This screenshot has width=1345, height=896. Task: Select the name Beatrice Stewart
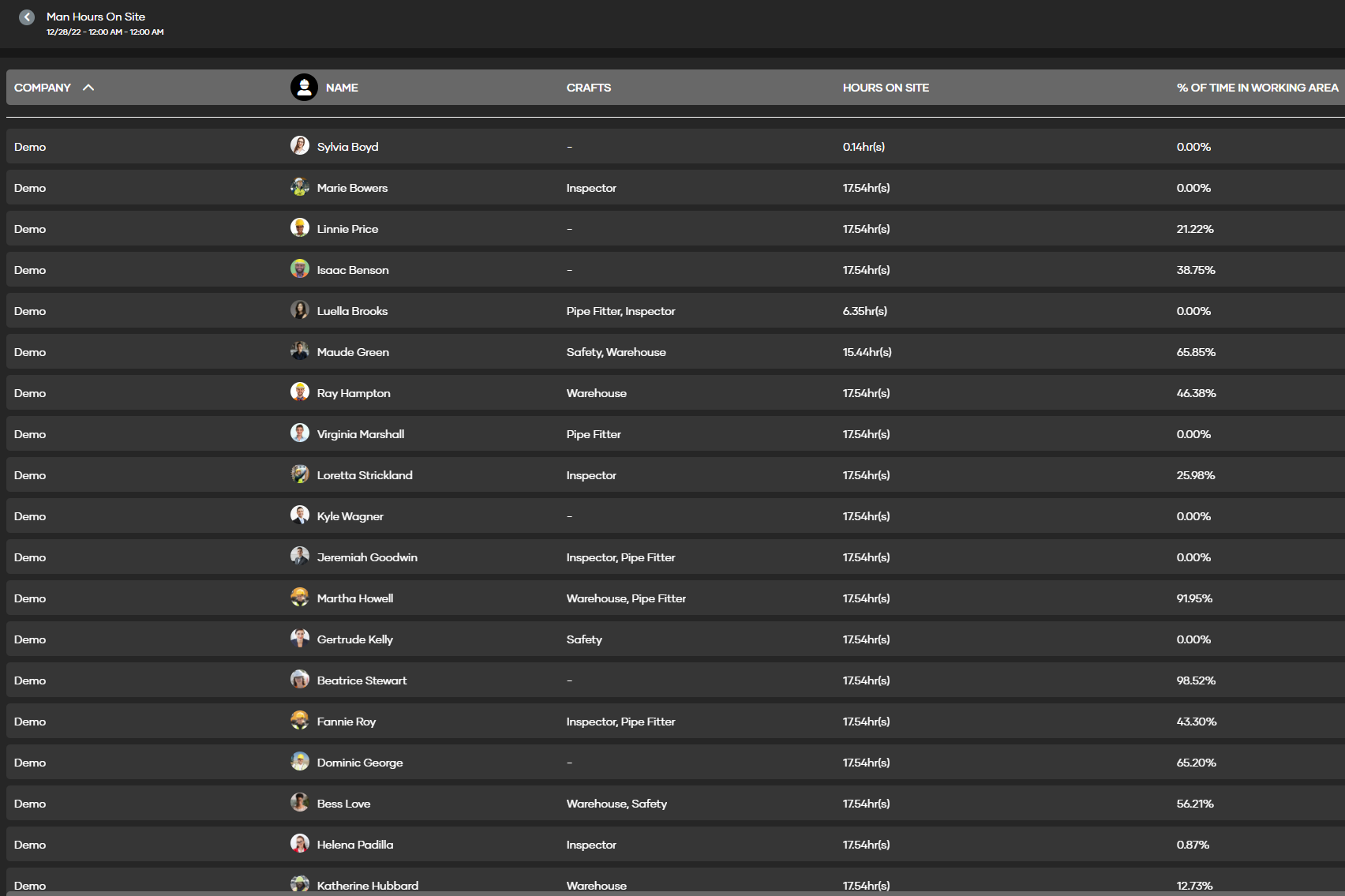coord(362,680)
